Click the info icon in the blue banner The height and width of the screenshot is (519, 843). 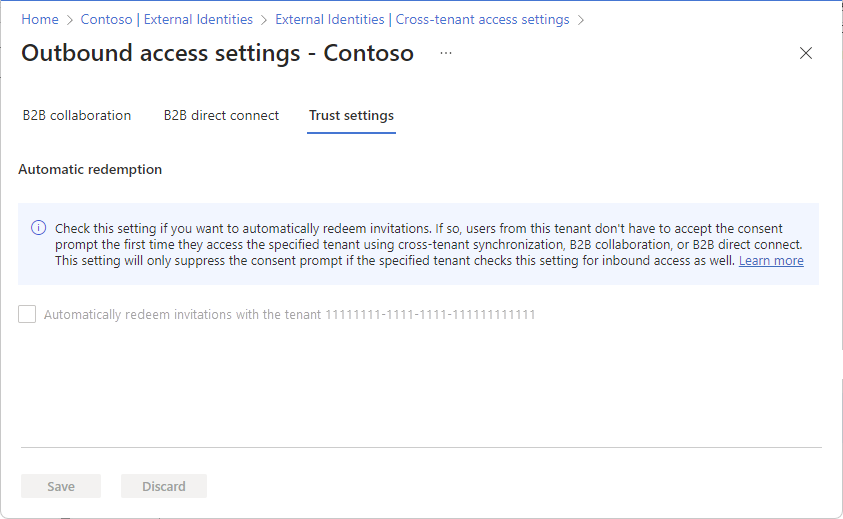38,227
